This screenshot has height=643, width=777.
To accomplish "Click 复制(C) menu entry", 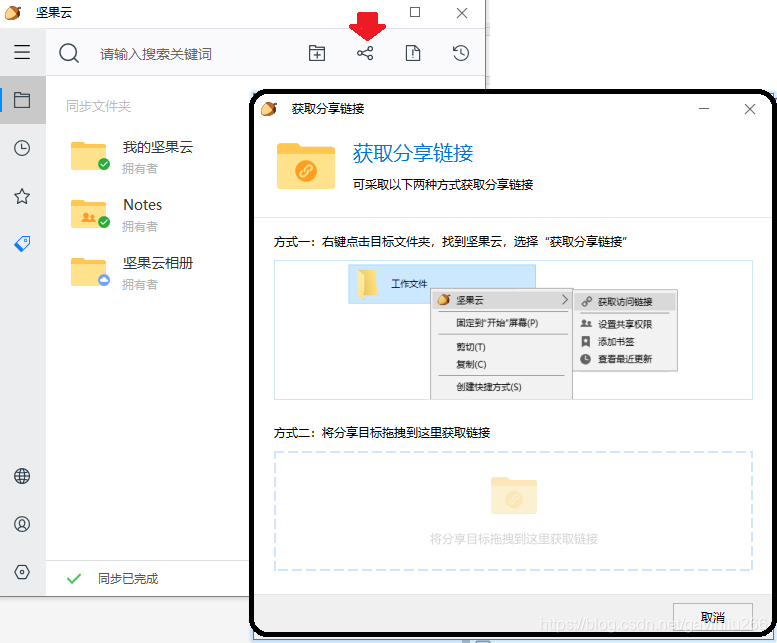I will tap(471, 365).
